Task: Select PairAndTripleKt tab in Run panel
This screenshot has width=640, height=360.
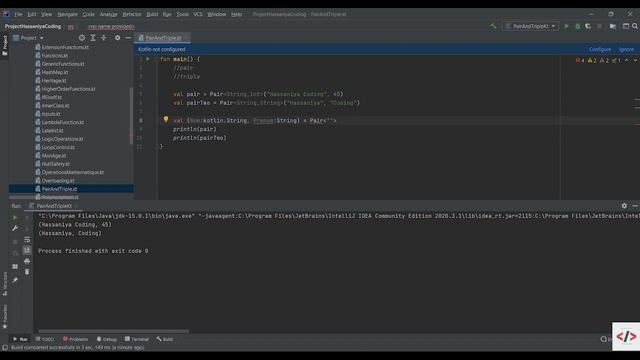Action: (x=53, y=206)
